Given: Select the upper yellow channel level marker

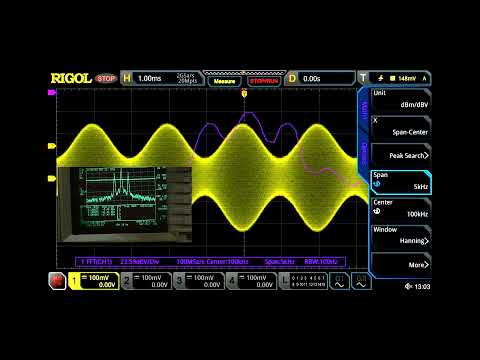Looking at the screenshot, I should [52, 146].
